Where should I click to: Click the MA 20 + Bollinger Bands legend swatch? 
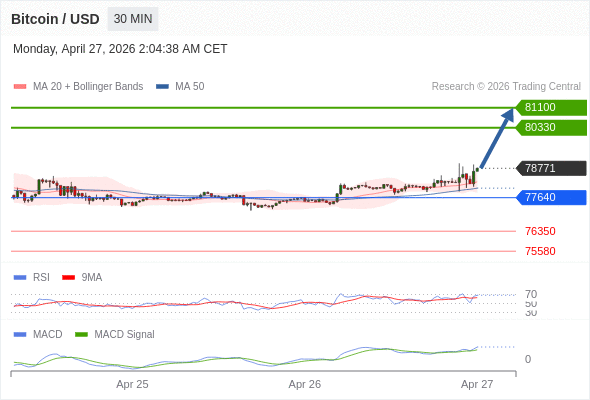point(20,87)
